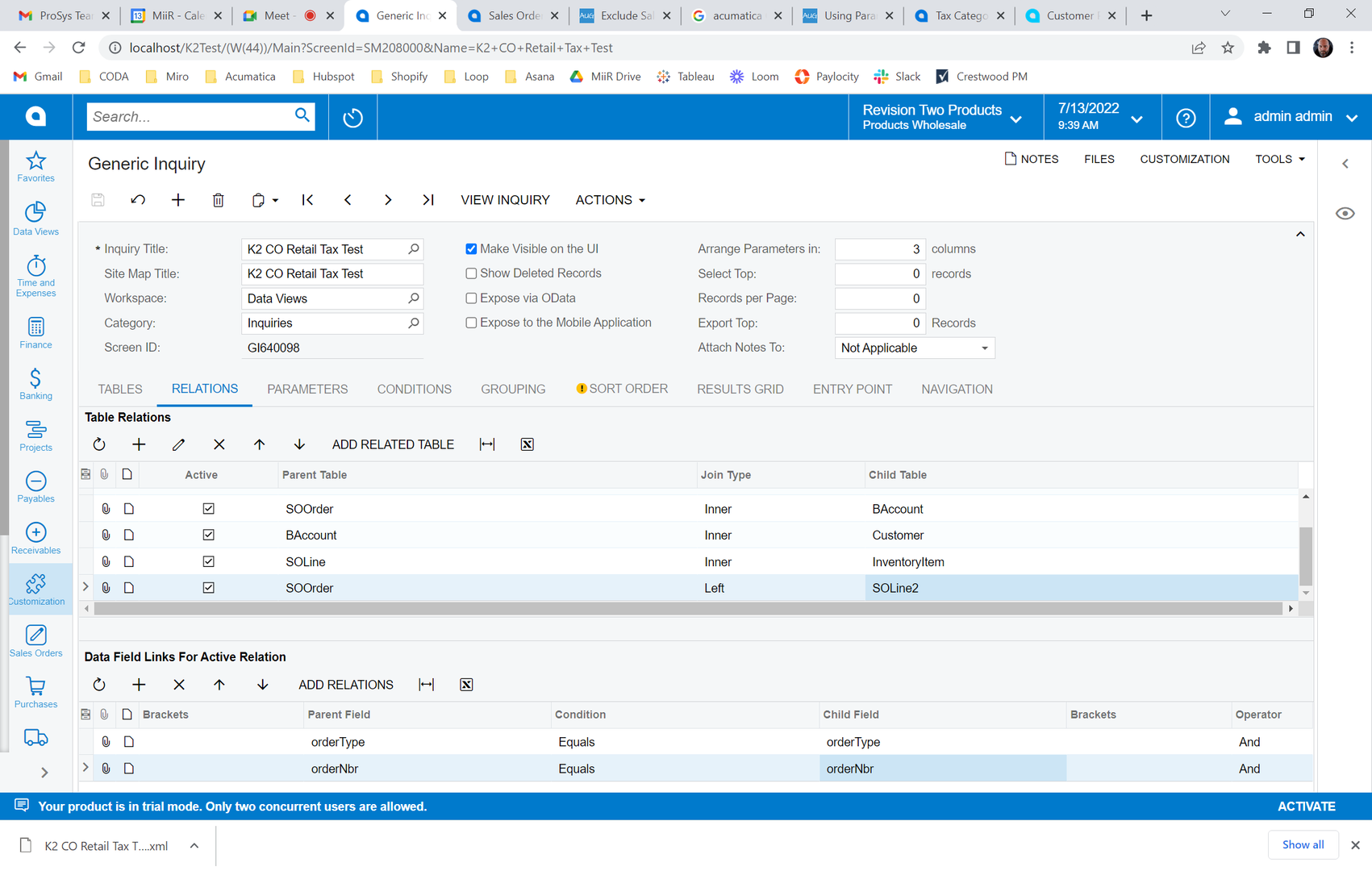
Task: Click the undo/cancel icon in toolbar
Action: 138,200
